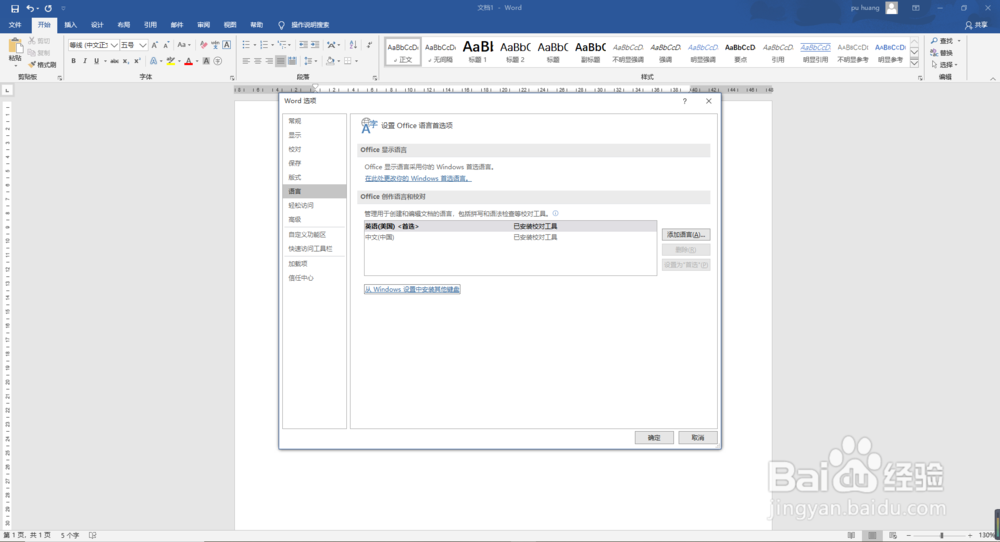Click the bullet list icon
1000x542 pixels.
point(246,45)
